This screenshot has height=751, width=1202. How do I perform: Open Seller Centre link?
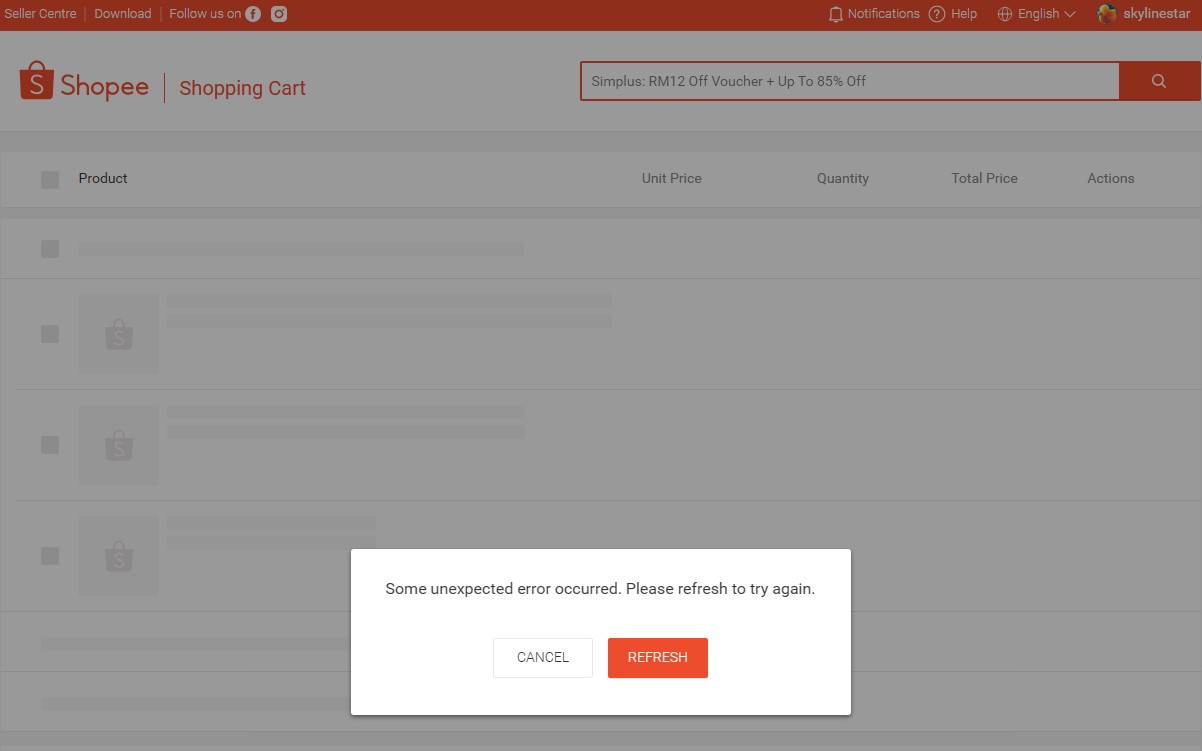pyautogui.click(x=40, y=14)
